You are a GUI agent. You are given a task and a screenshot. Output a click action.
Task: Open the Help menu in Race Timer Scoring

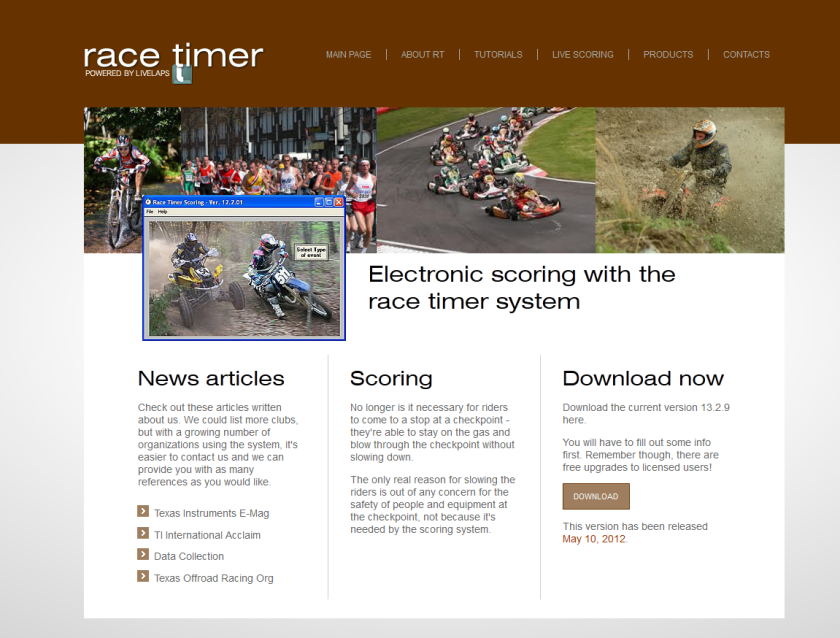coord(163,213)
